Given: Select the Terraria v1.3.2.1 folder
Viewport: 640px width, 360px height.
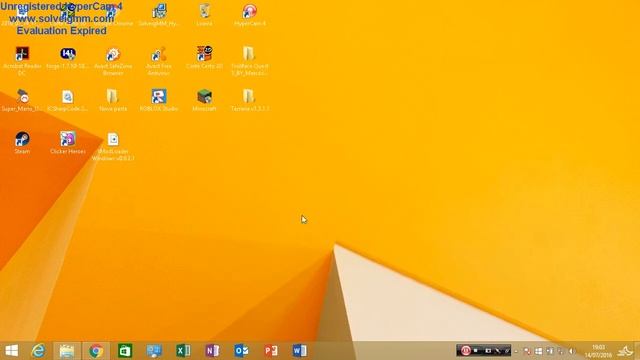Looking at the screenshot, I should tap(249, 100).
